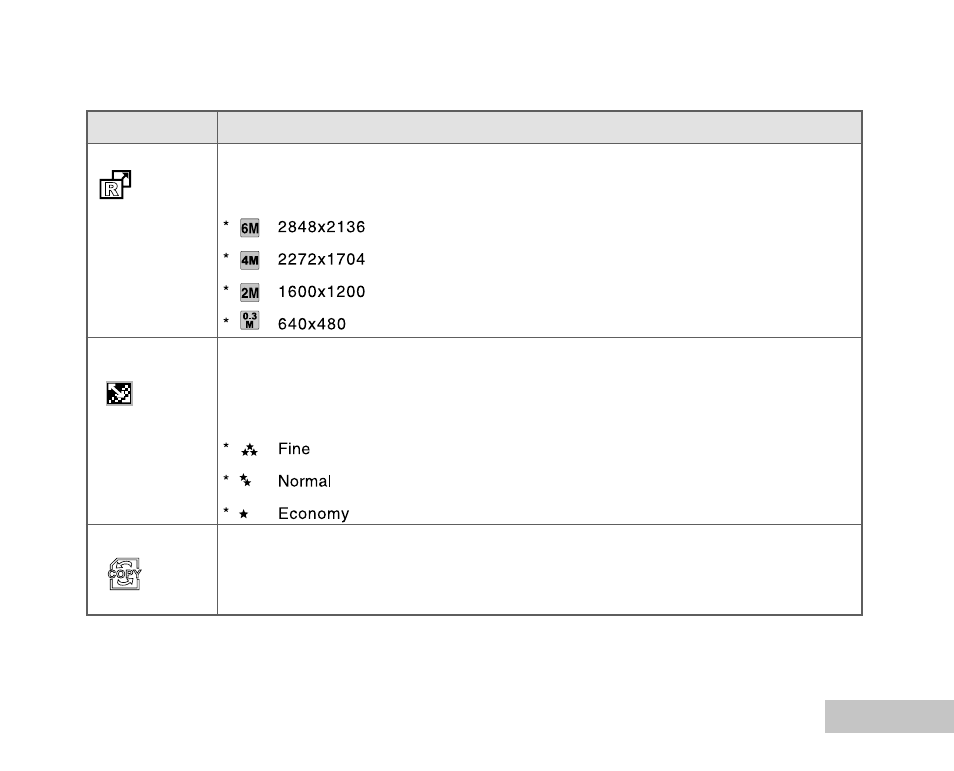Click the Quality change icon
Image resolution: width=954 pixels, height=771 pixels.
click(119, 393)
